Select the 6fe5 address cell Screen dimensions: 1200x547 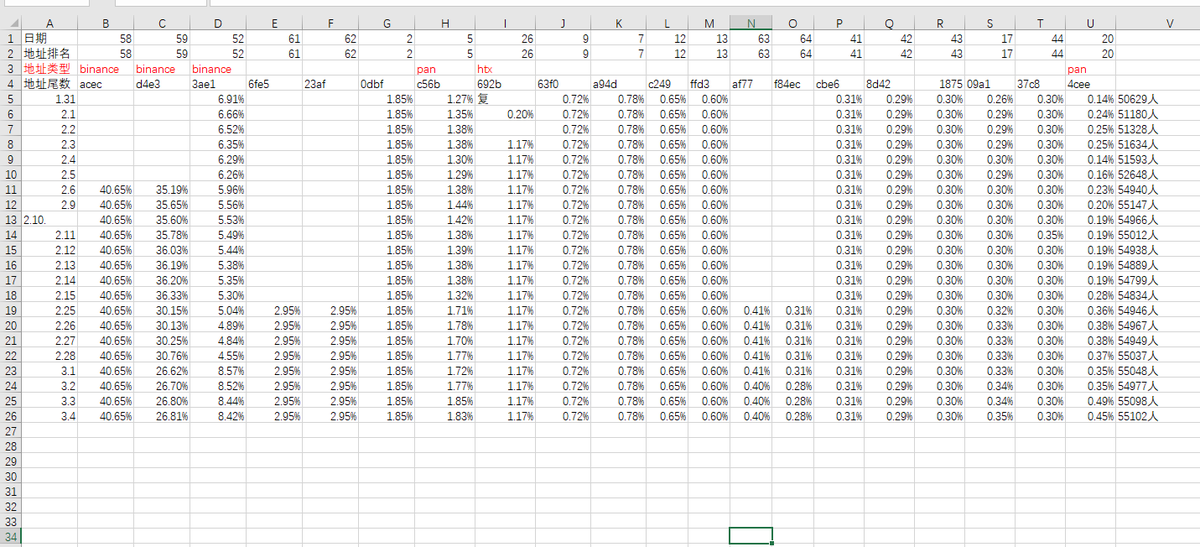point(274,84)
